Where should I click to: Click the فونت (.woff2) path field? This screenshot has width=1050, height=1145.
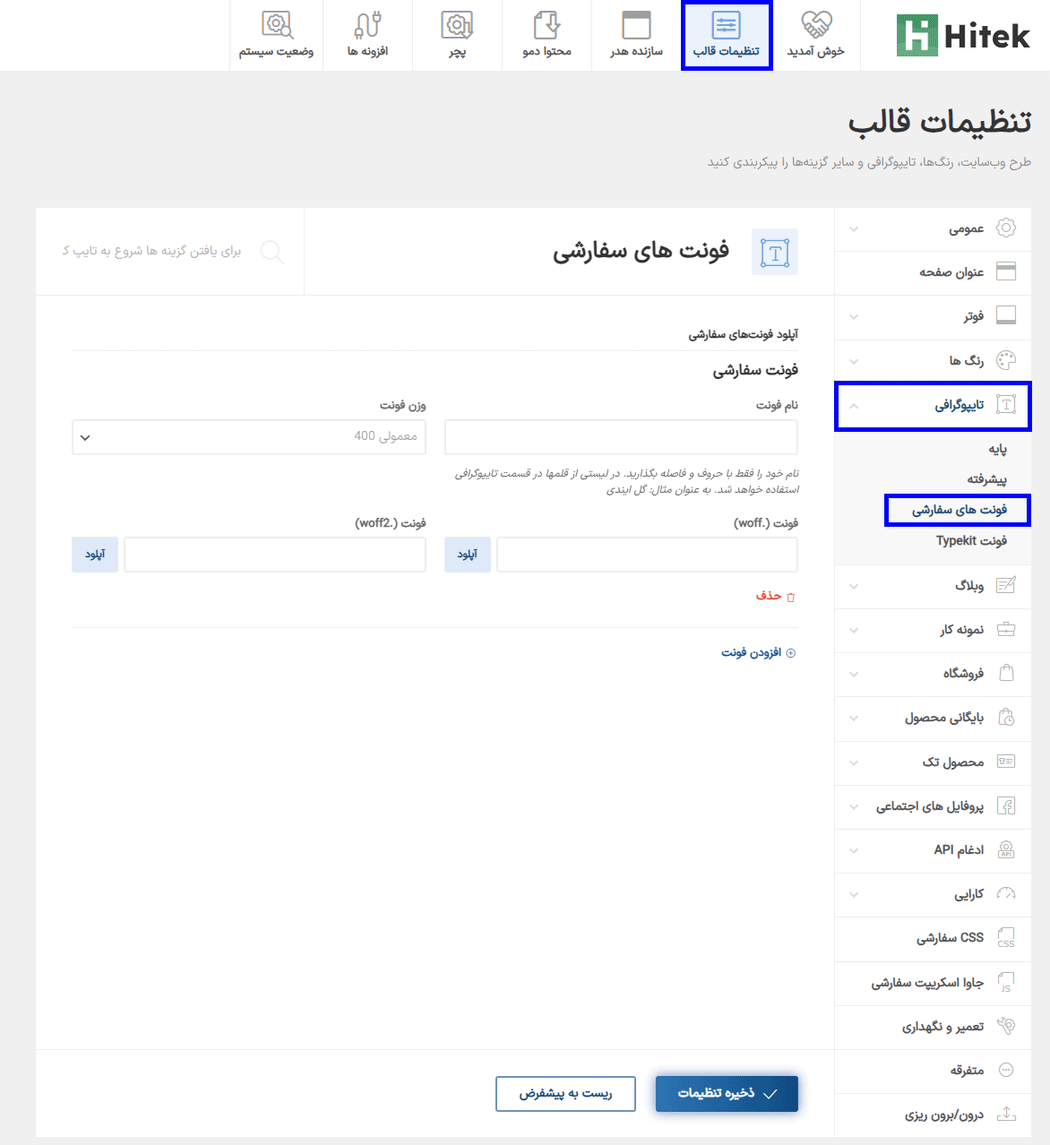coord(275,555)
